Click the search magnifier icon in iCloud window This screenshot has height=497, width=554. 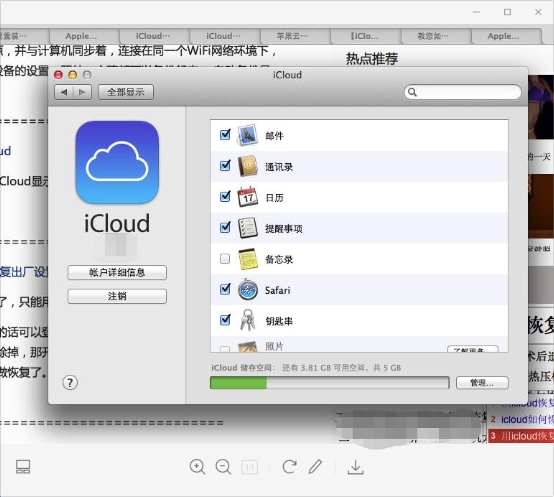[x=412, y=92]
